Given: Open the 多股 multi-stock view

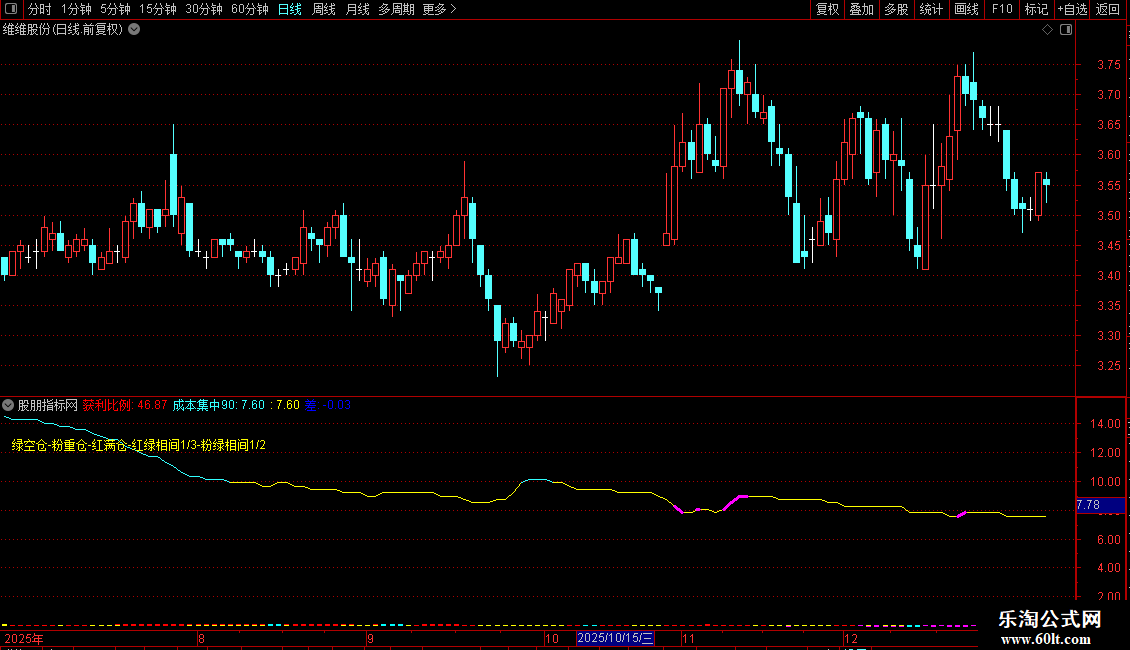Looking at the screenshot, I should tap(896, 9).
